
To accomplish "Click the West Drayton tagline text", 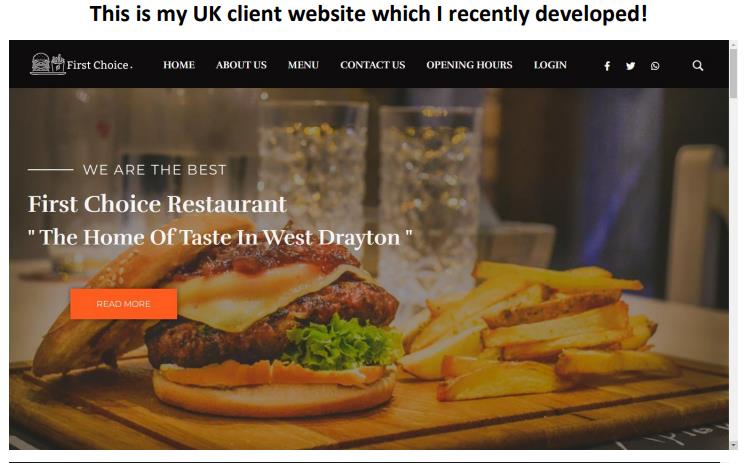I will 220,237.
